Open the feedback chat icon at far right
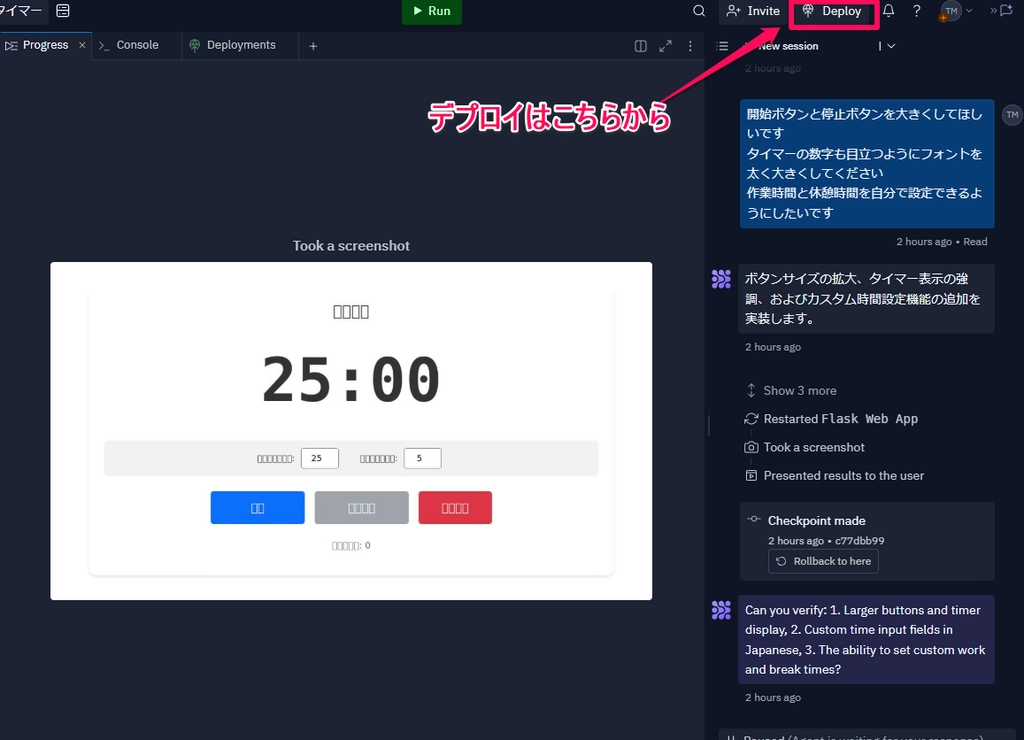 click(1005, 11)
